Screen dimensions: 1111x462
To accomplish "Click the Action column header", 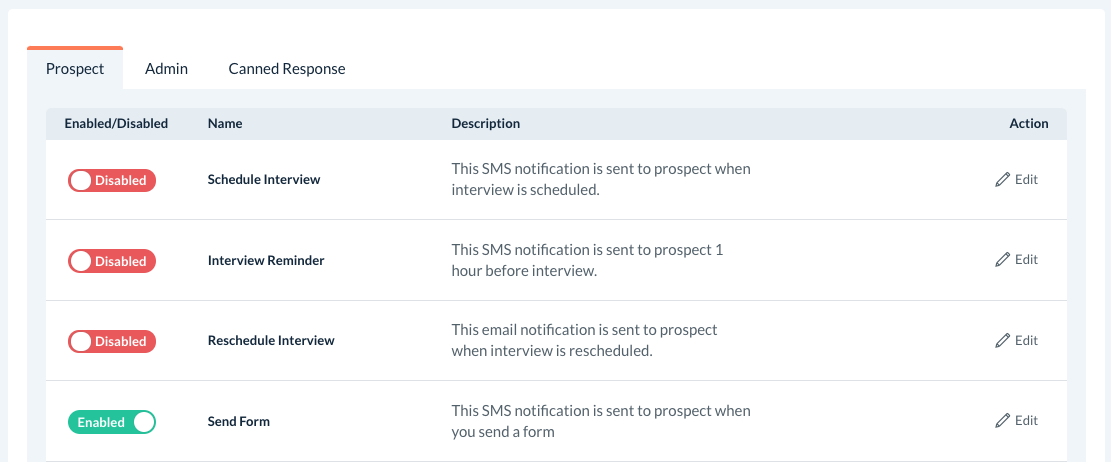I will pos(1028,124).
